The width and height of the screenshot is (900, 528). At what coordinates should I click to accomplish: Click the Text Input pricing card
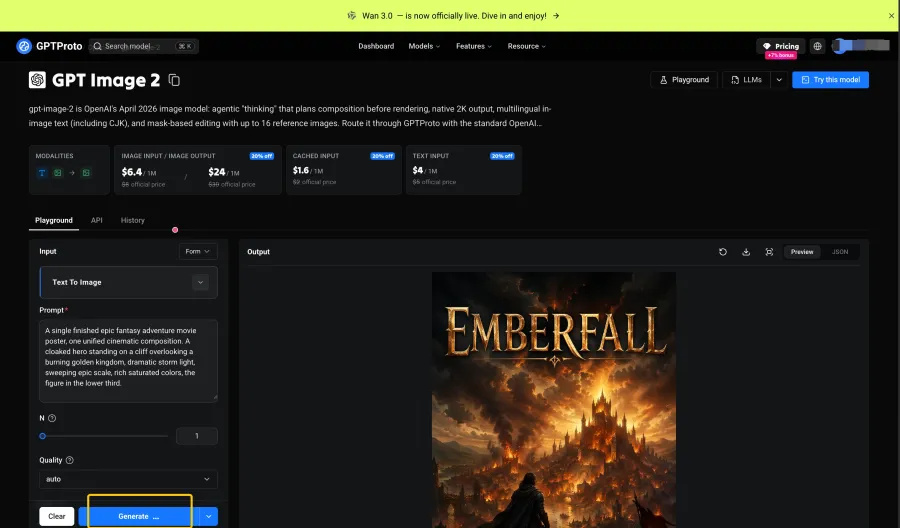pos(464,170)
